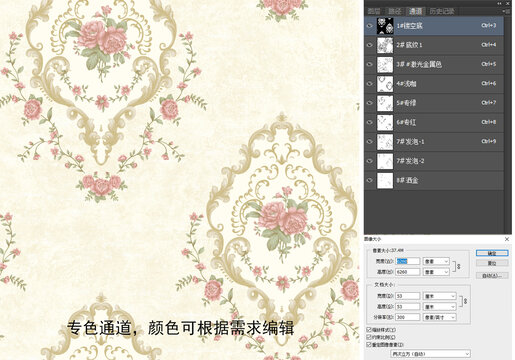Expand the bicubic resampling method dropdown
This screenshot has width=515, height=360.
[x=430, y=354]
